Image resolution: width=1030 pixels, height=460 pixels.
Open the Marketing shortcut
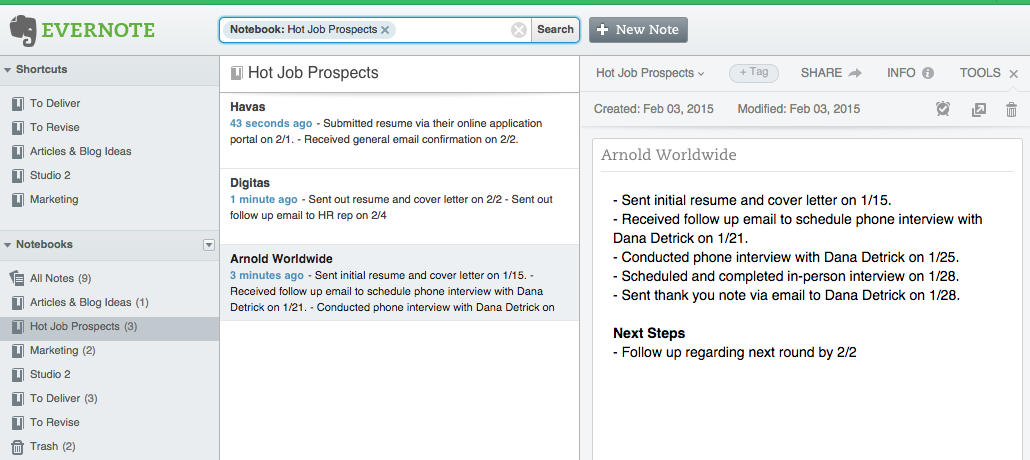click(x=54, y=199)
